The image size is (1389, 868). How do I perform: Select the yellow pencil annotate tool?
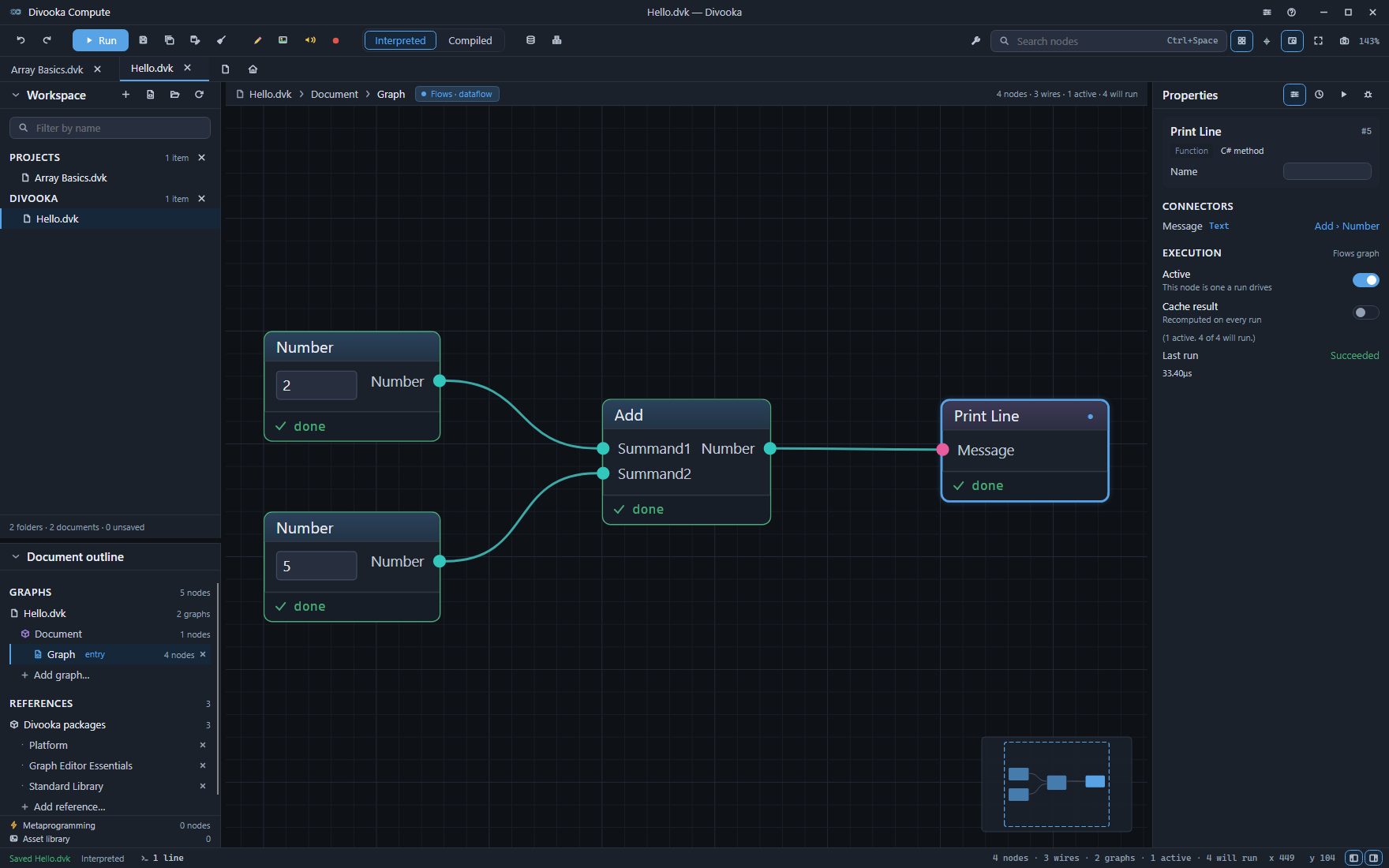click(x=257, y=40)
